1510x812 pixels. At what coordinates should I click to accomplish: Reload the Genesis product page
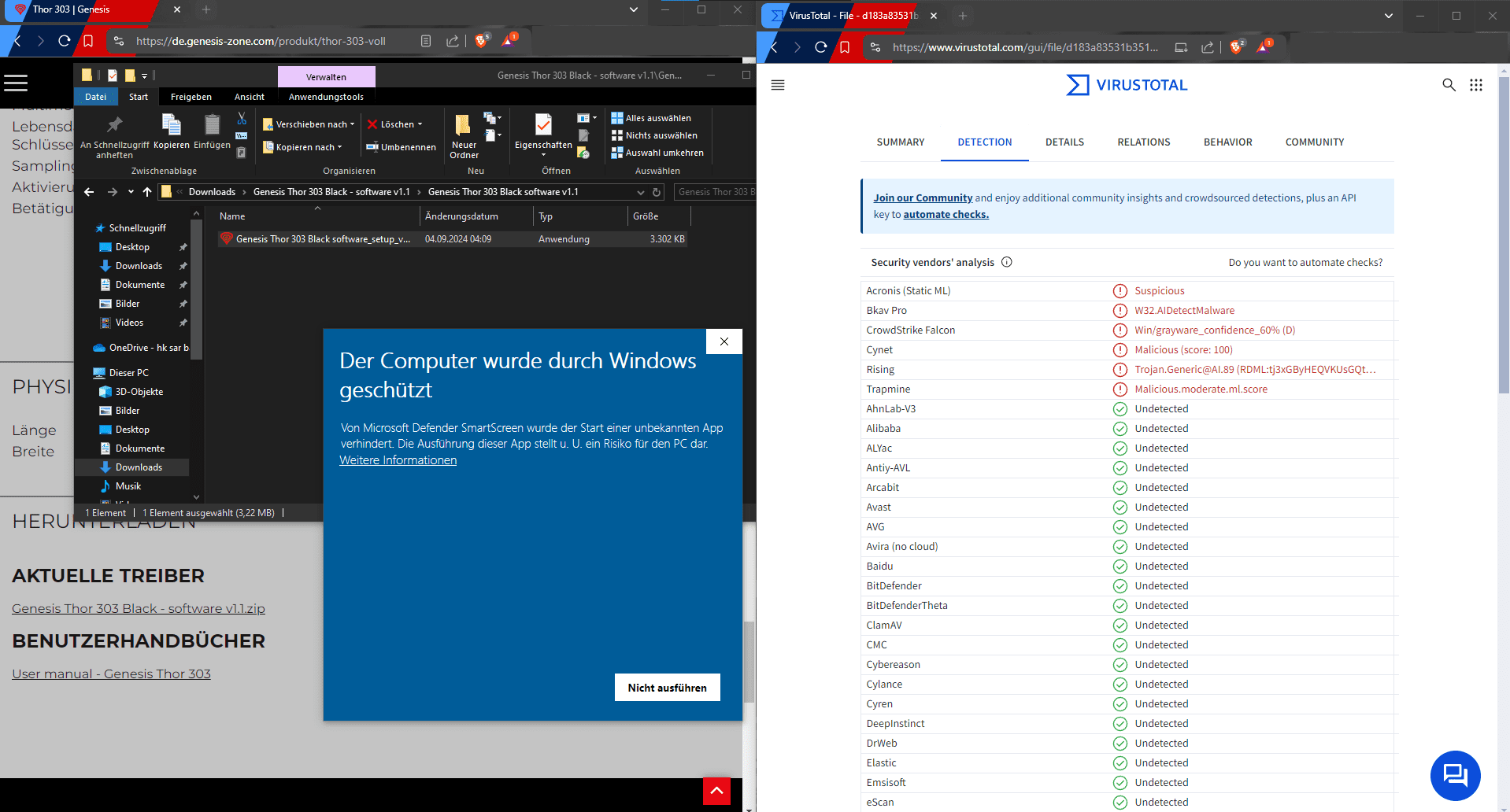point(65,41)
